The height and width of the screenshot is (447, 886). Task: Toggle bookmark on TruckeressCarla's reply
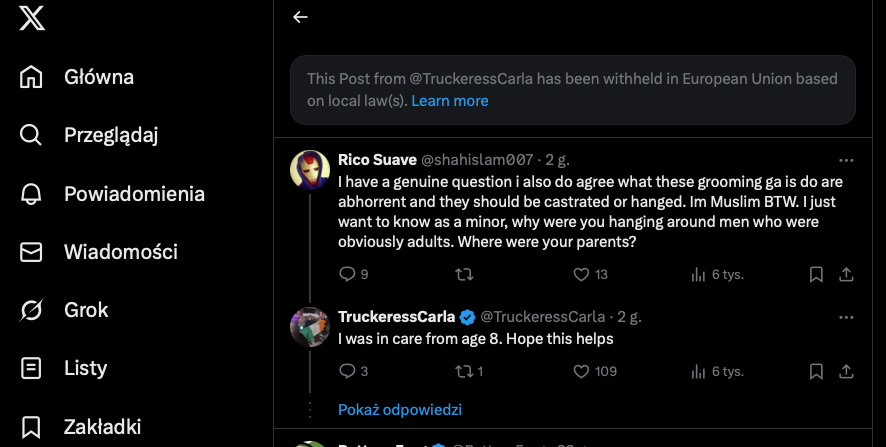click(x=816, y=371)
